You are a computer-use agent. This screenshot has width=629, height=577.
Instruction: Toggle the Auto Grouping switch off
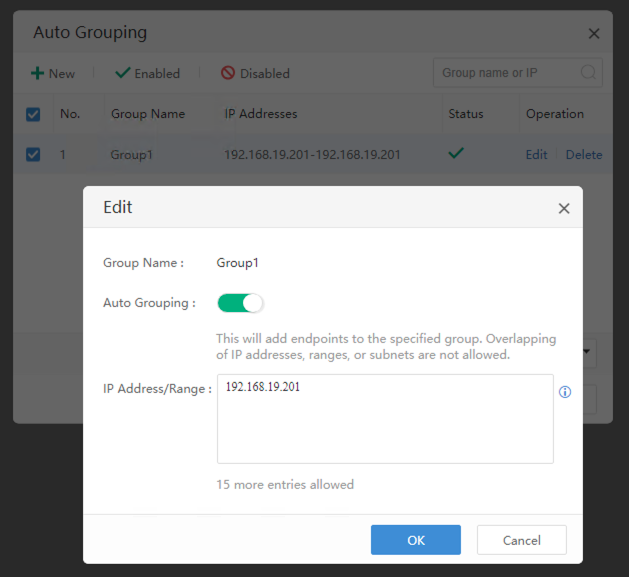point(240,303)
